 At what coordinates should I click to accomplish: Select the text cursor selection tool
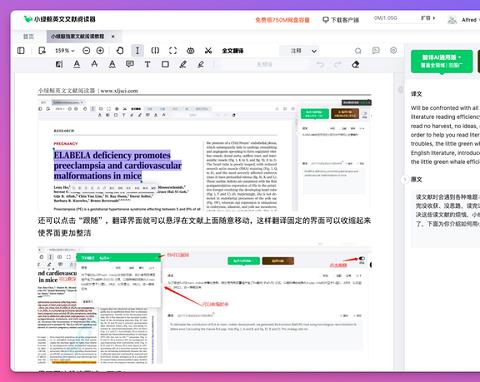click(x=137, y=51)
